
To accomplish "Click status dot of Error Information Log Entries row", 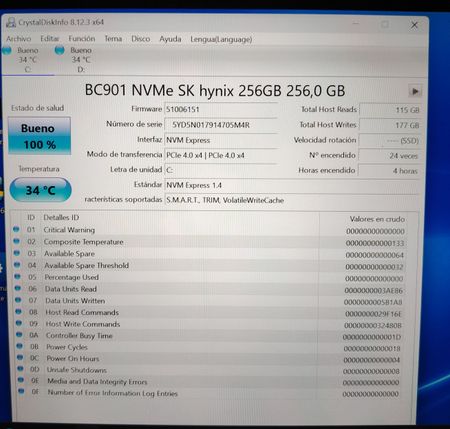I will 21,391.
